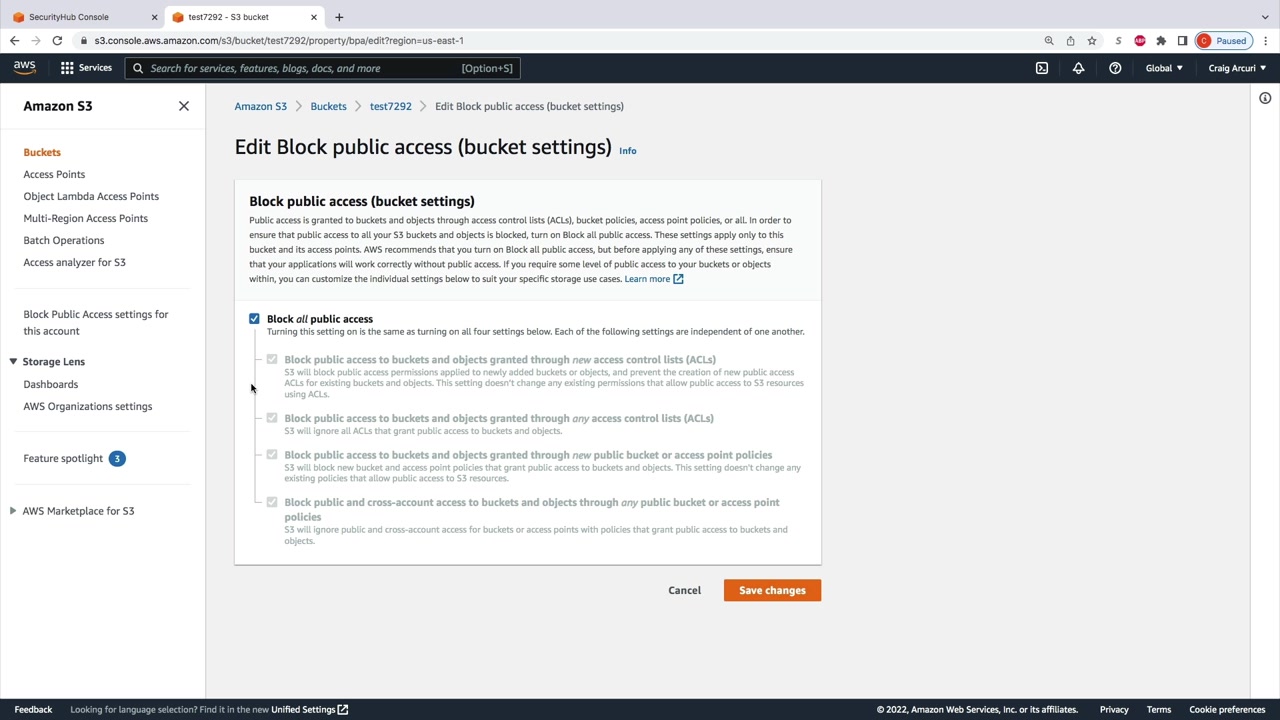The width and height of the screenshot is (1280, 720).
Task: Open the Services grid menu
Action: [x=86, y=68]
